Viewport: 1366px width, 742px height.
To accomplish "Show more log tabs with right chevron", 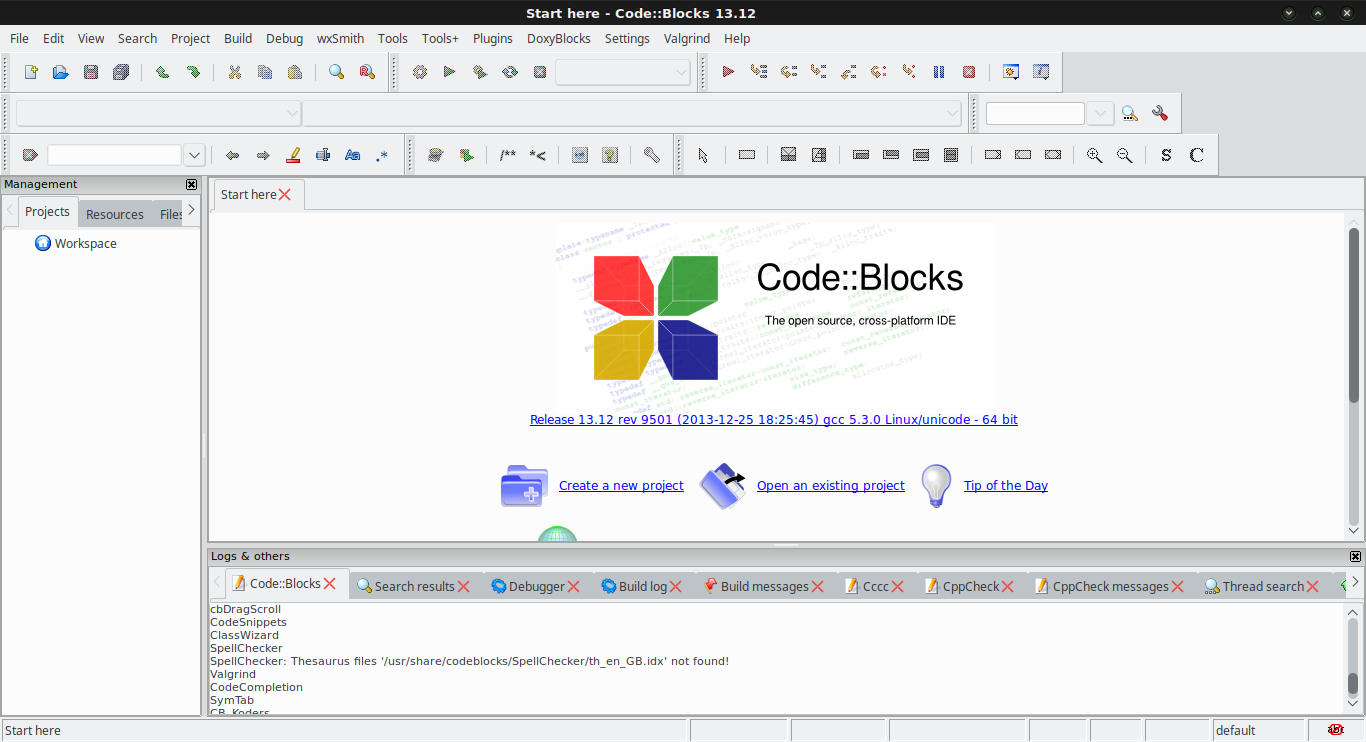I will point(1355,582).
